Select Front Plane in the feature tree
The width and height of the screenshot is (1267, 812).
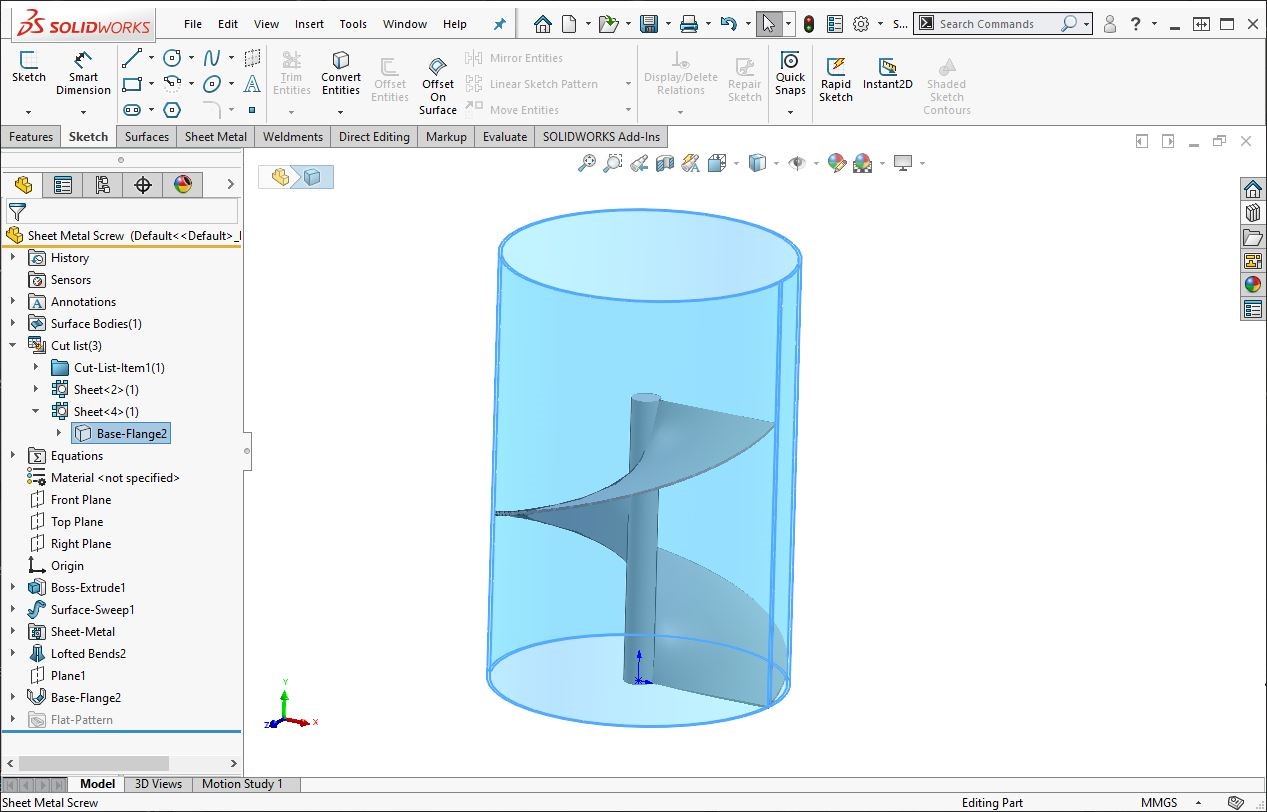pos(80,500)
